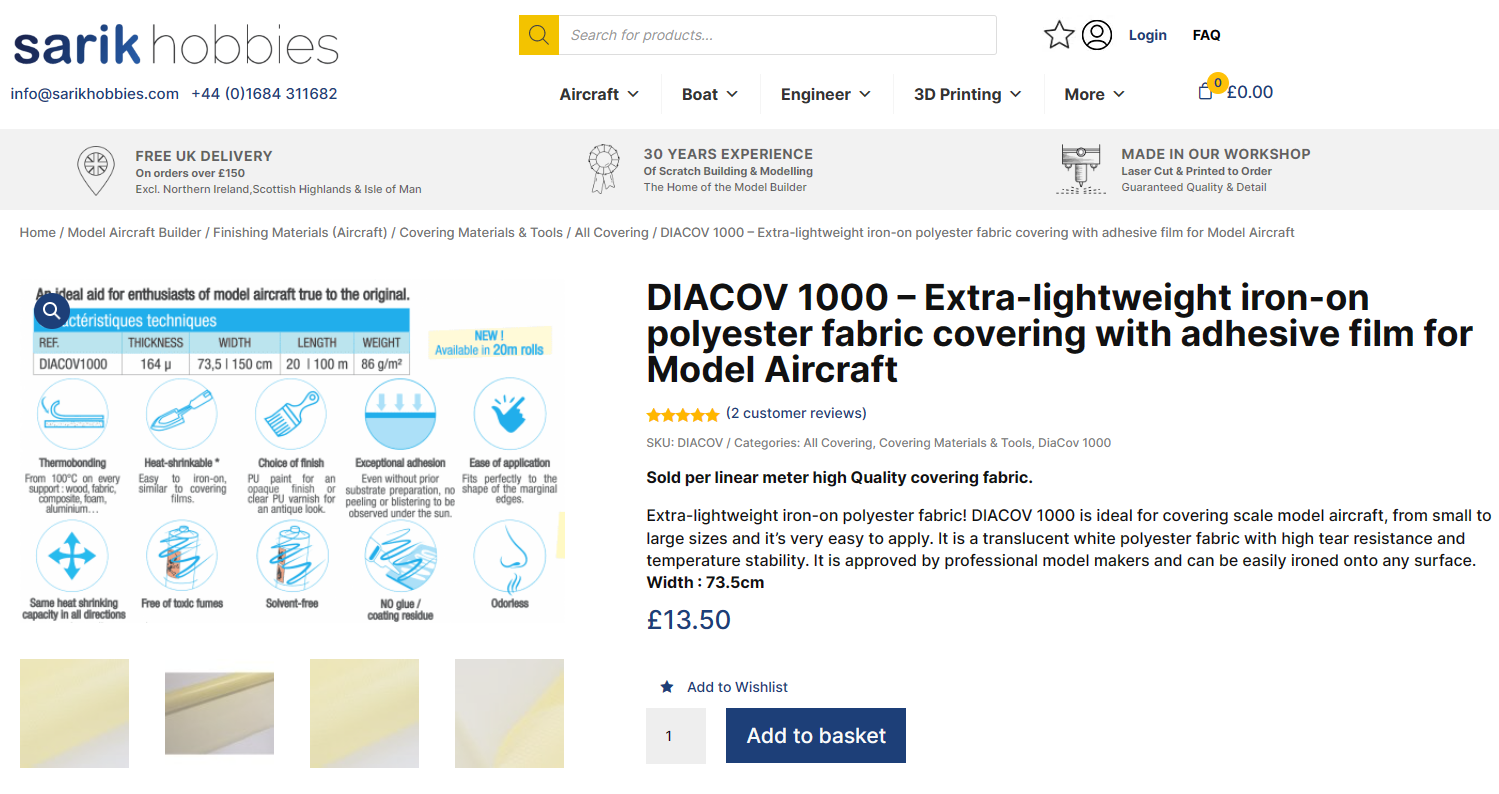Open the Engineer menu item

pos(826,94)
